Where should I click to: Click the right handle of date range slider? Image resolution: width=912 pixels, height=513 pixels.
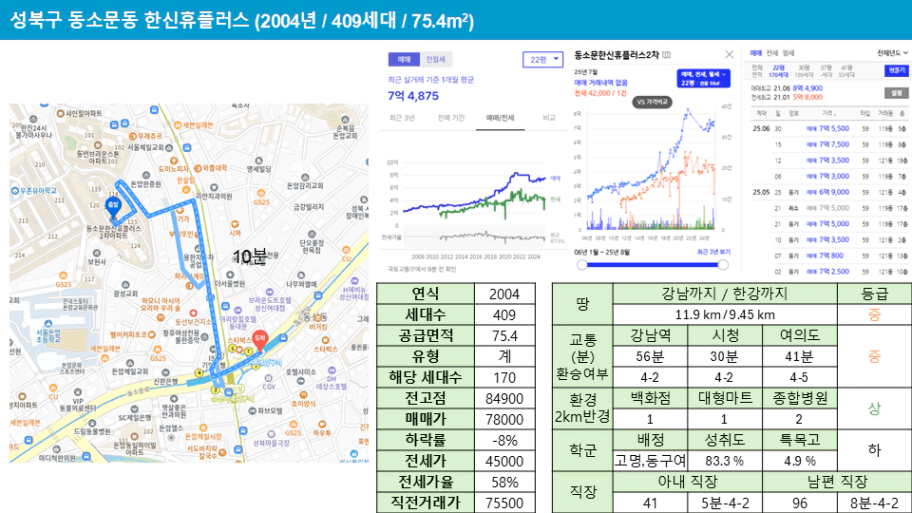point(723,265)
